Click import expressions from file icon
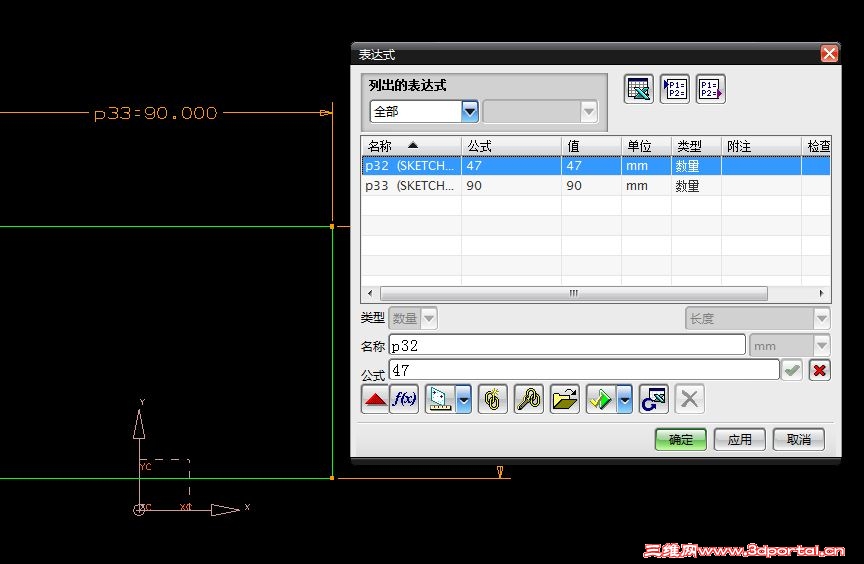The height and width of the screenshot is (564, 864). point(674,89)
